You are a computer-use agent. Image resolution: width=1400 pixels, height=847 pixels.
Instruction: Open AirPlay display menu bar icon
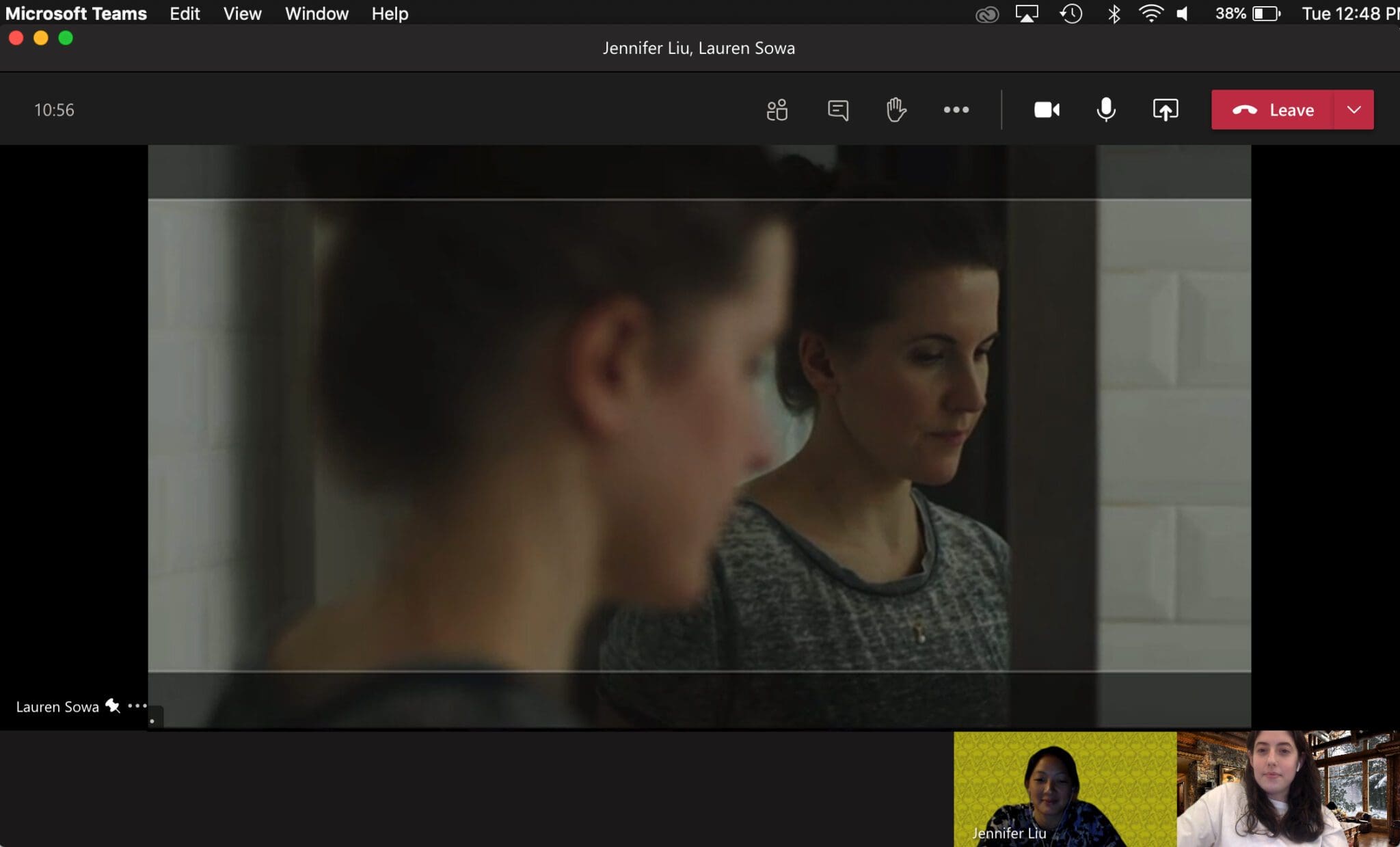coord(1026,14)
